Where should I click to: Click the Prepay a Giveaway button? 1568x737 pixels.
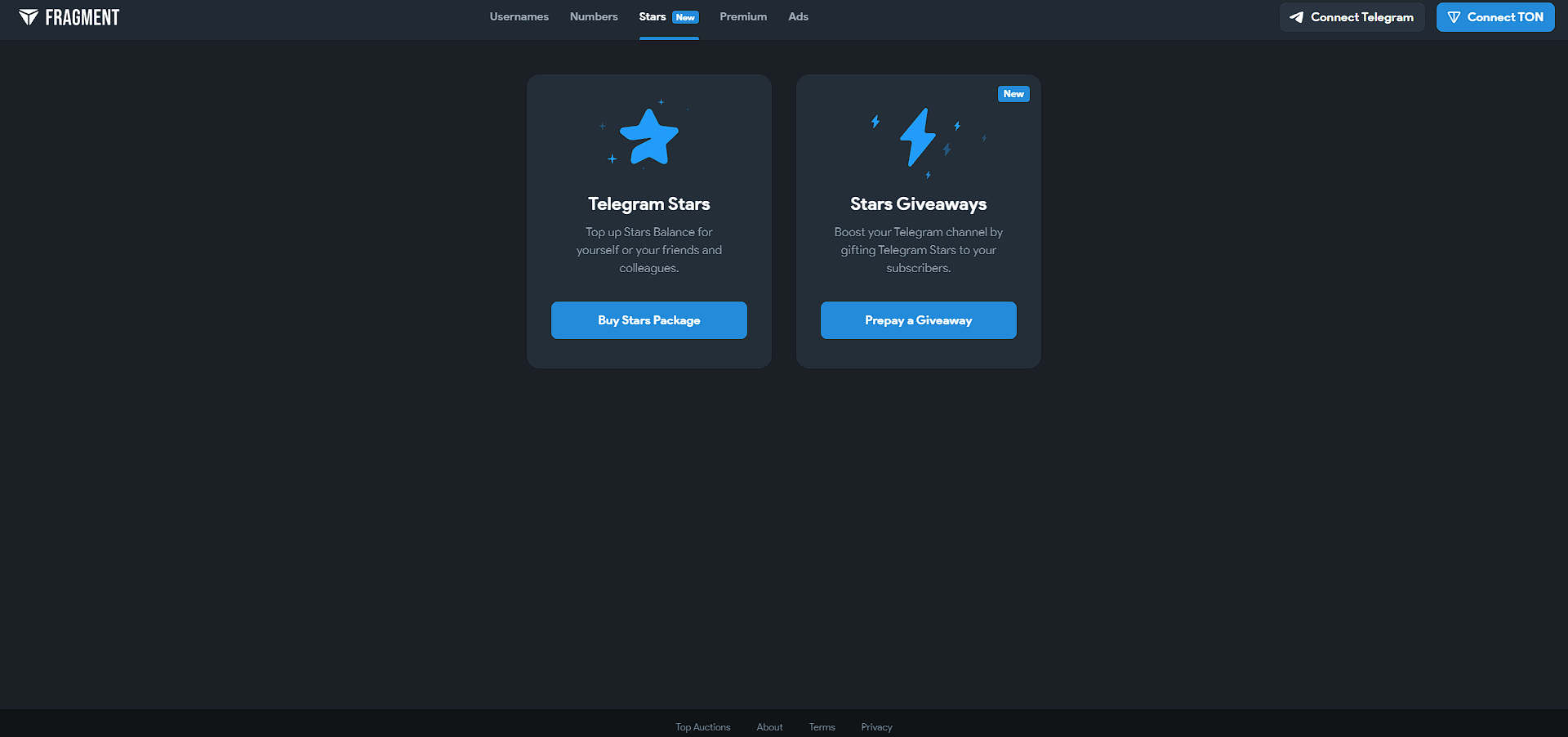pyautogui.click(x=919, y=320)
